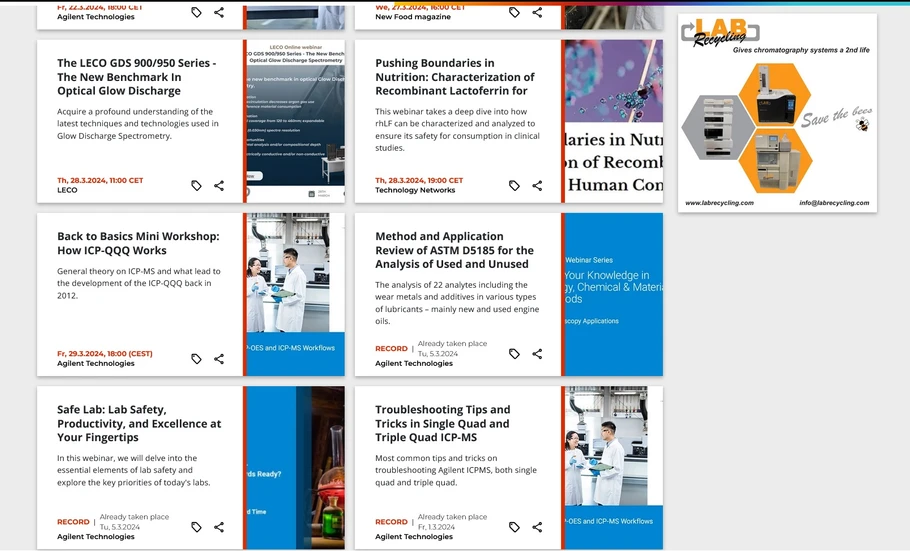Open Troubleshooting Tips and Tricks title
This screenshot has height=551, width=910.
tap(442, 423)
